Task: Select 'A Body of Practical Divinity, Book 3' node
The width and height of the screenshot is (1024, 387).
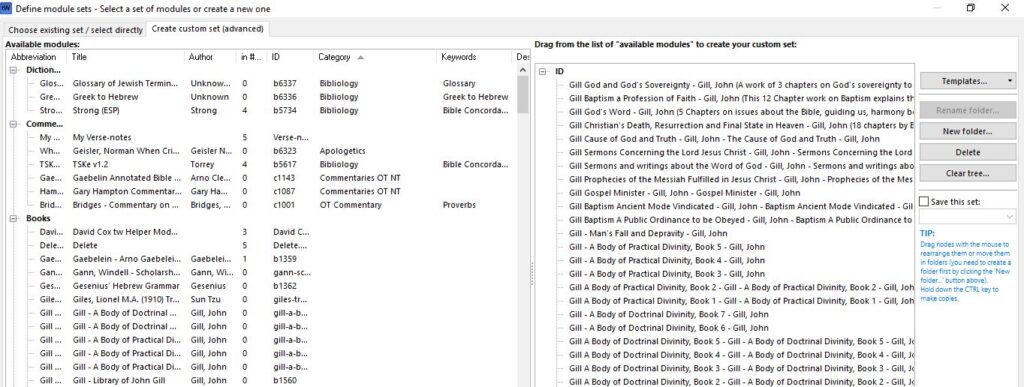Action: (x=666, y=274)
